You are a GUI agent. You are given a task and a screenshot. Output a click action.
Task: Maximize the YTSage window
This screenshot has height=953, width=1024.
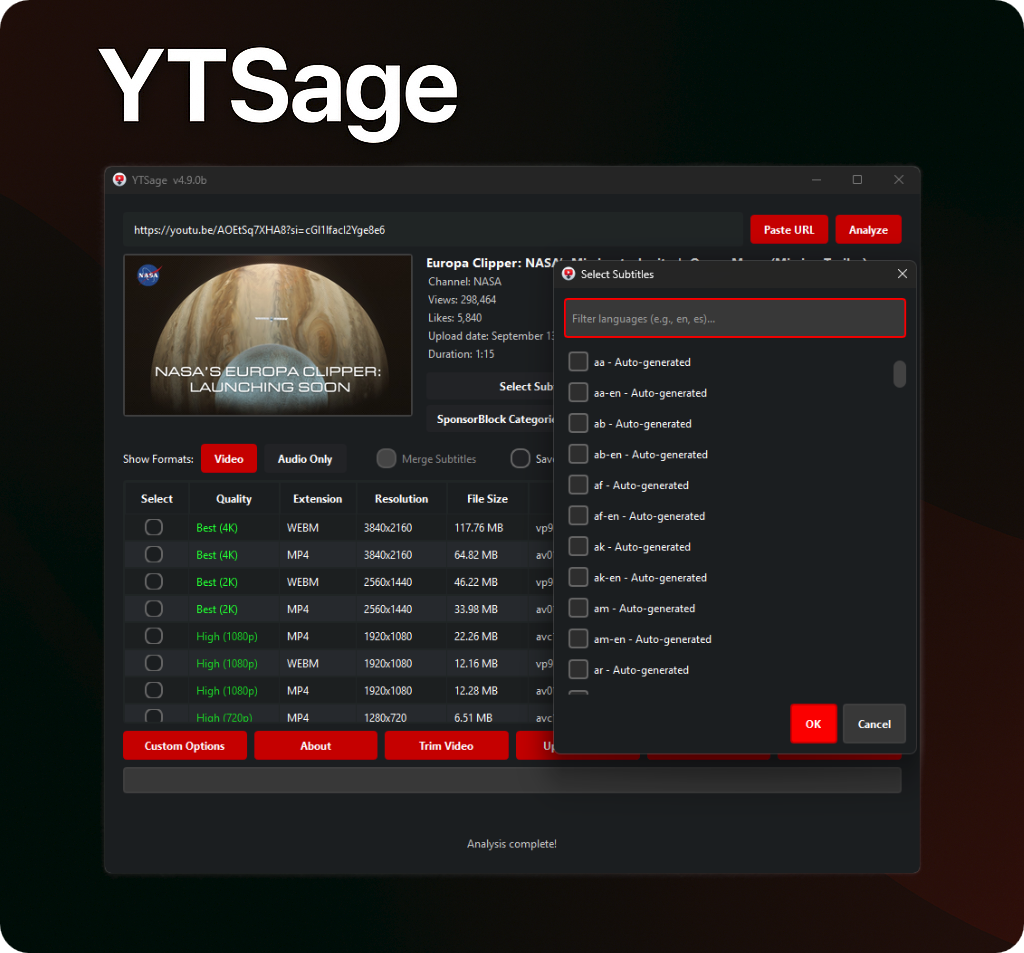[857, 180]
